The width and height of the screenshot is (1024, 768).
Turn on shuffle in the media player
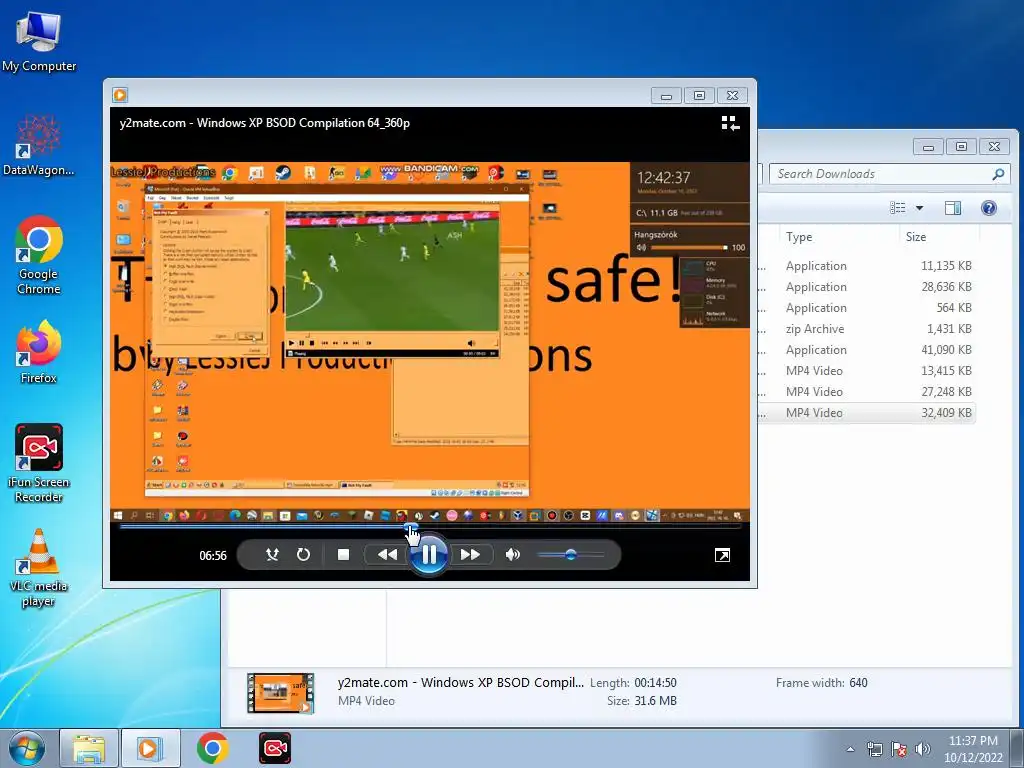click(x=272, y=555)
